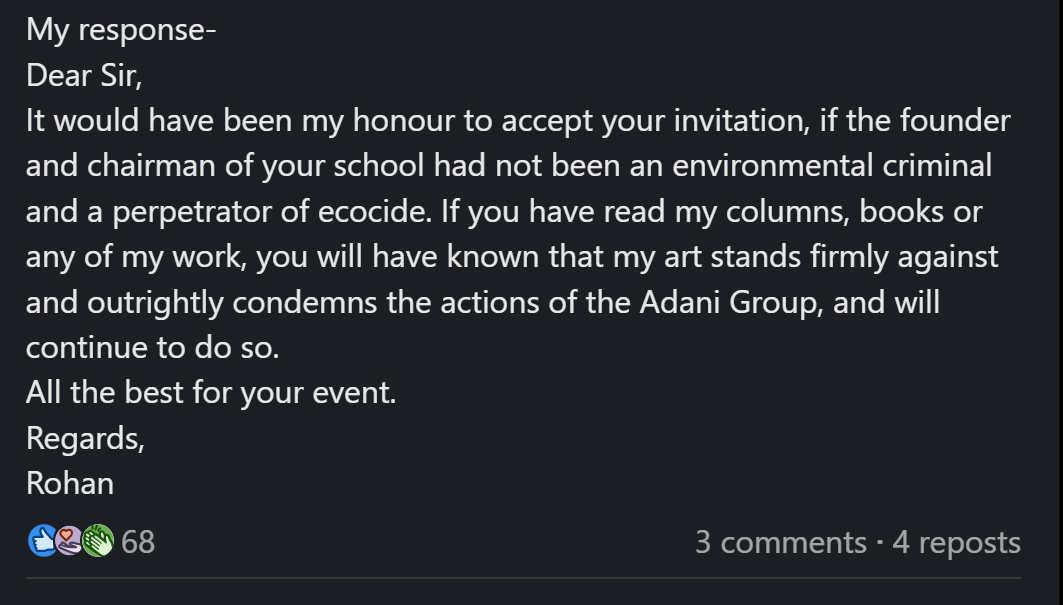
Task: Click the "All the best for your event." line
Action: [211, 392]
